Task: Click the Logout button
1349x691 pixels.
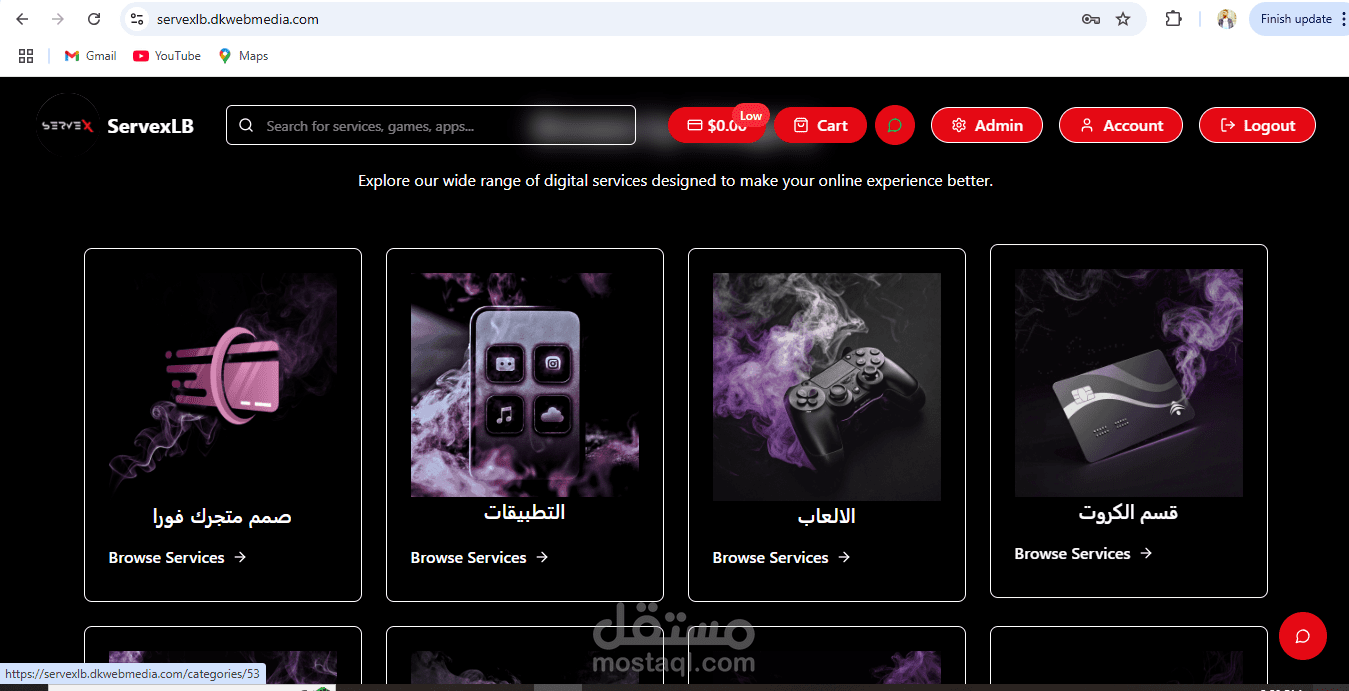Action: 1257,126
